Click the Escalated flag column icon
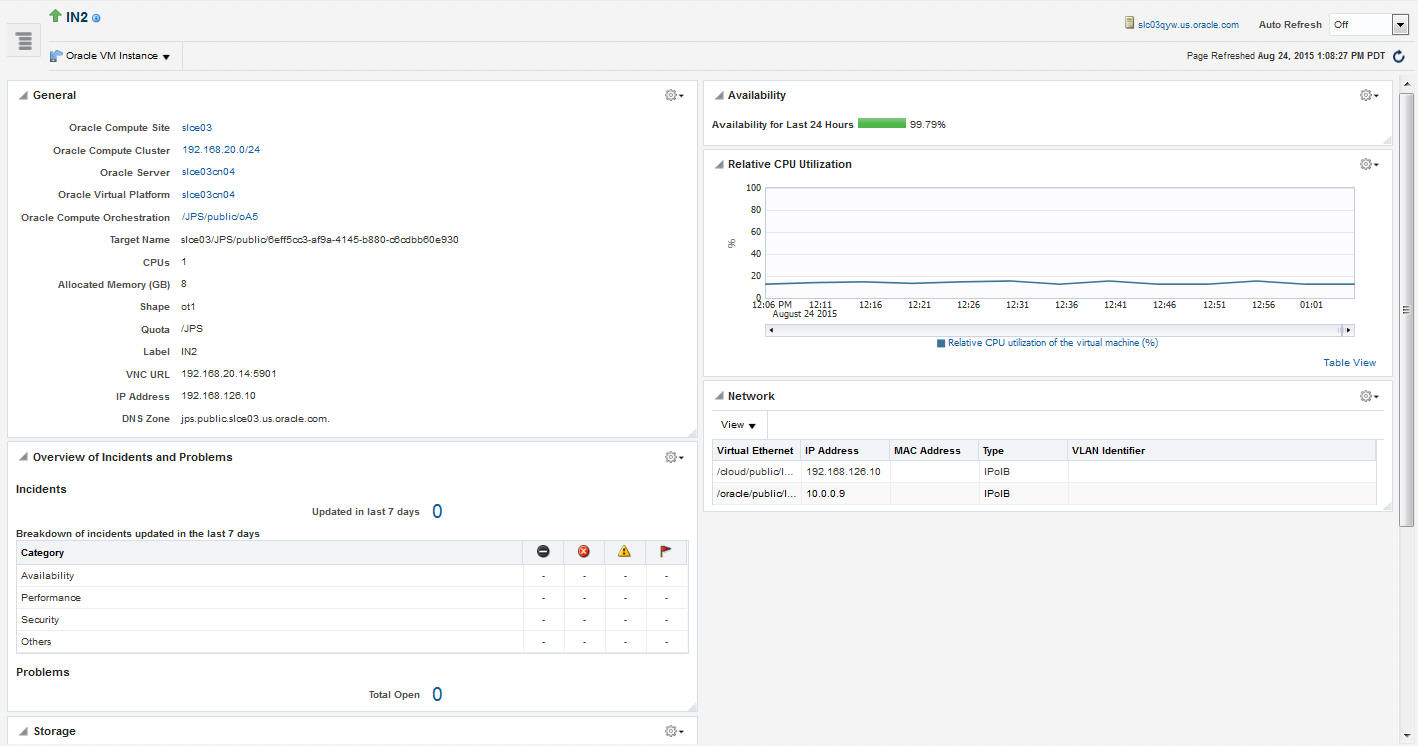The image size is (1418, 746). pos(665,552)
